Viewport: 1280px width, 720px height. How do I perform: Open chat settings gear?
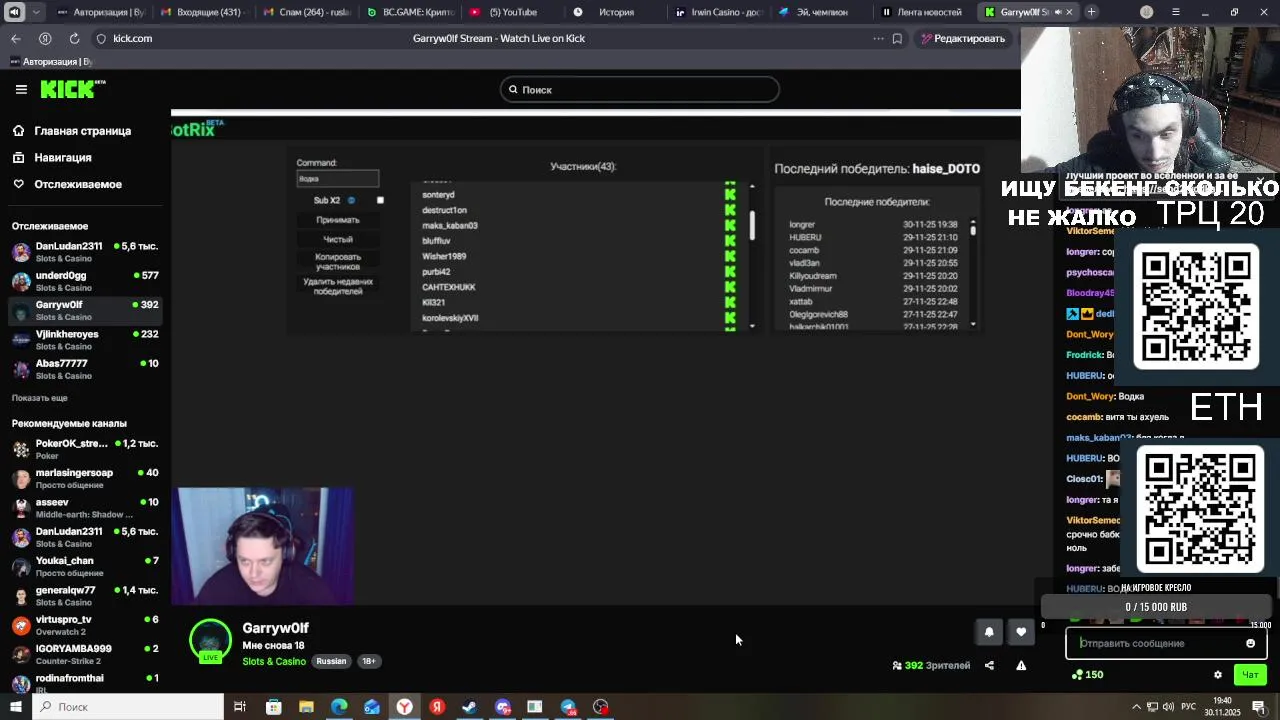tap(1217, 675)
